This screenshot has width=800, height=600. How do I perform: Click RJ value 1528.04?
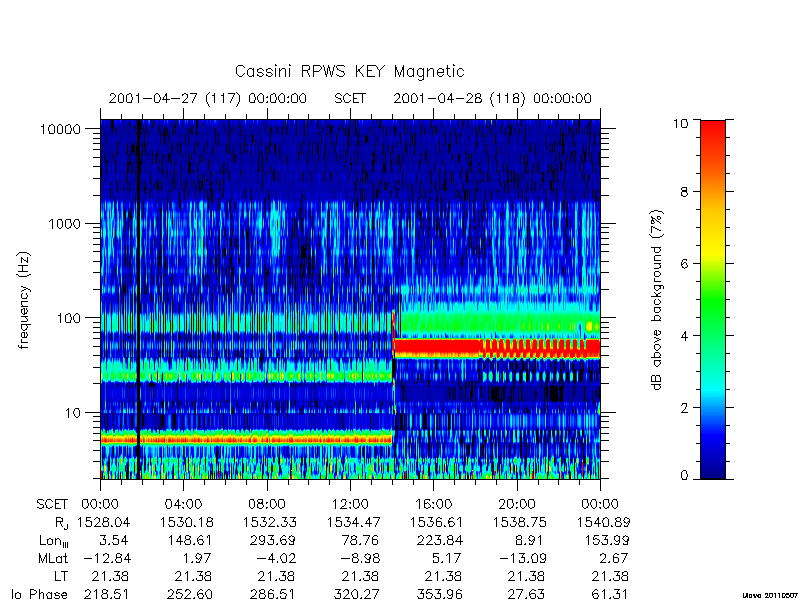coord(104,522)
